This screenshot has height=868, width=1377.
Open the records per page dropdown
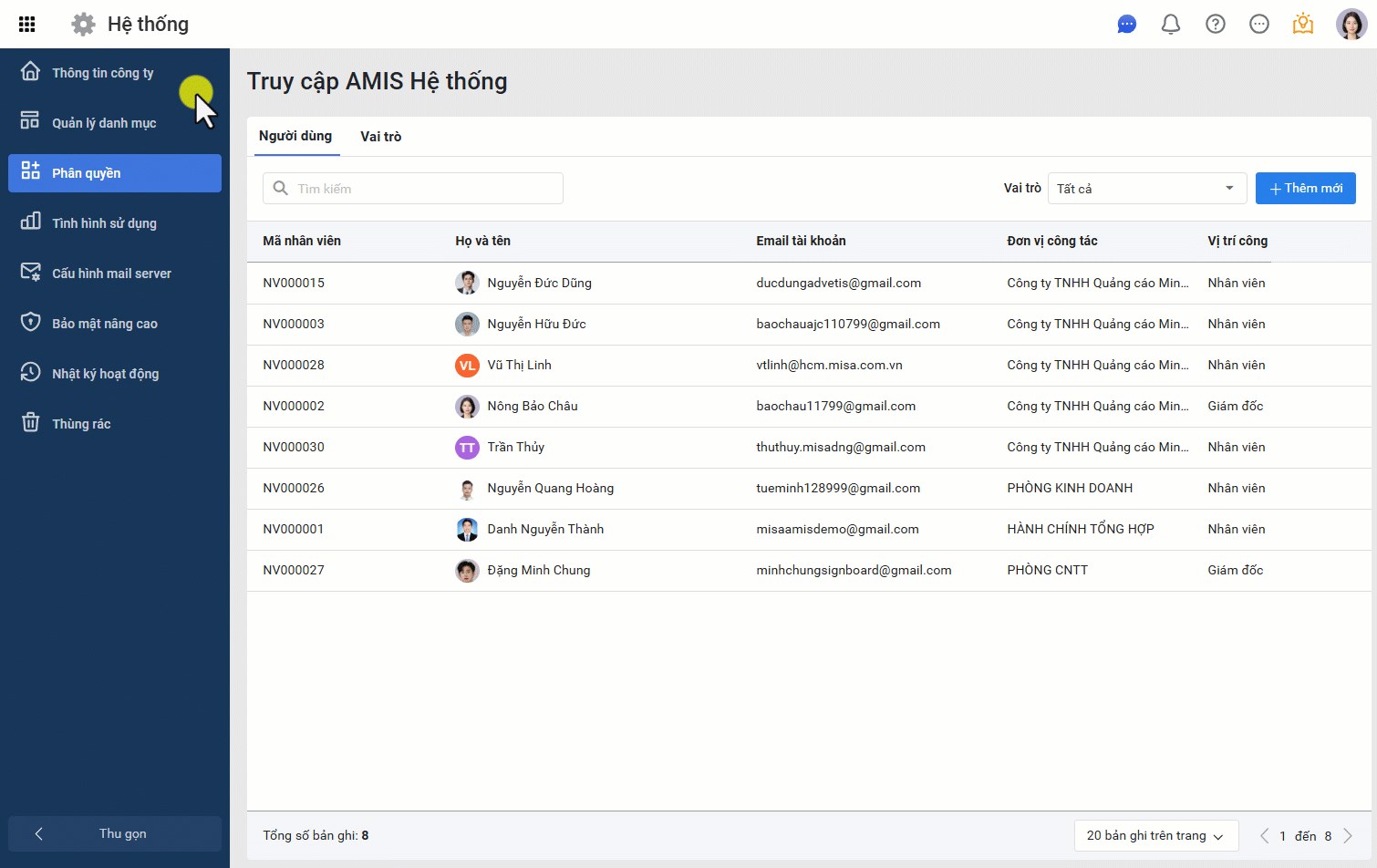1156,836
